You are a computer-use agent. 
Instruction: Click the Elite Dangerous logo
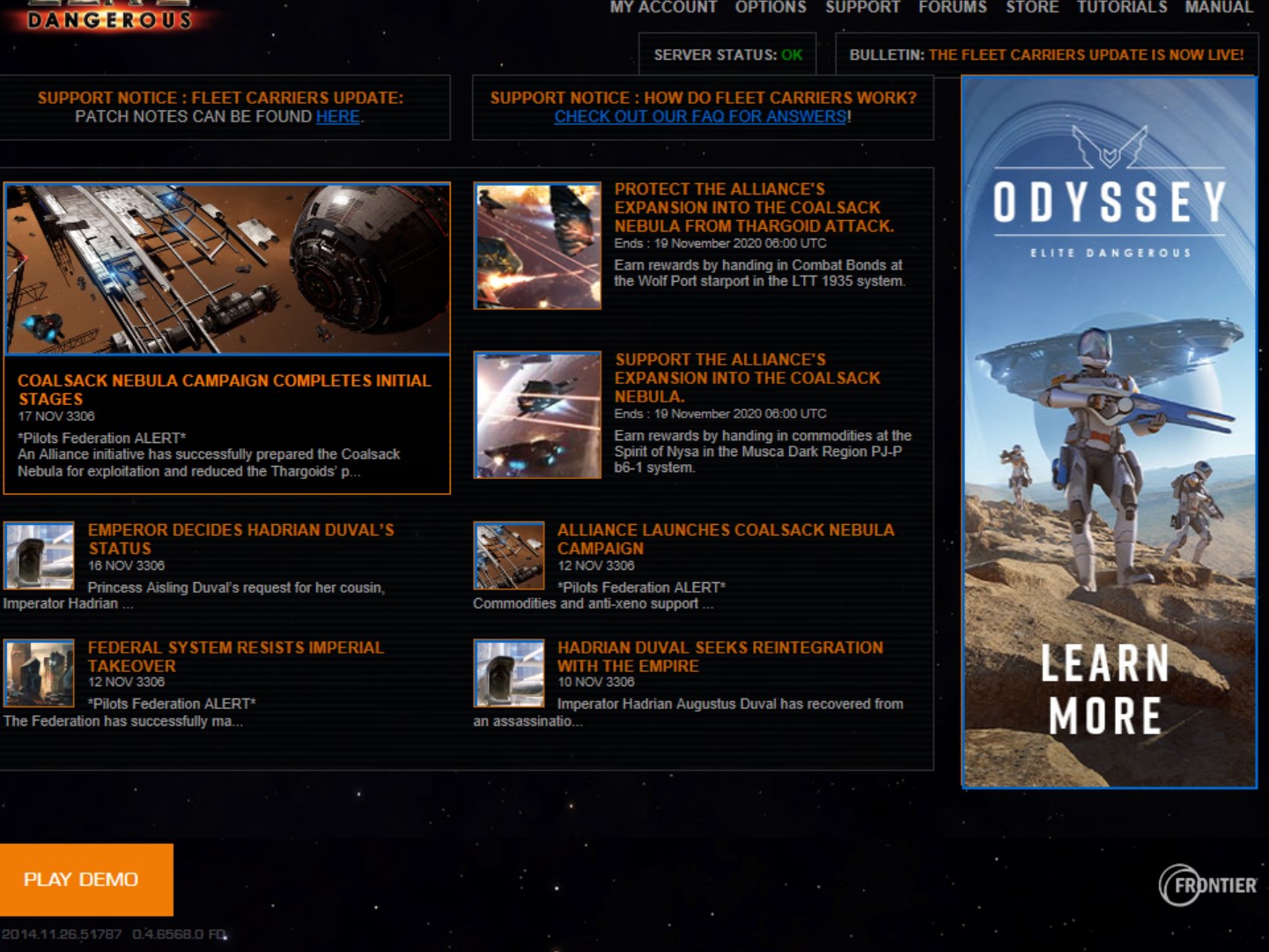110,16
